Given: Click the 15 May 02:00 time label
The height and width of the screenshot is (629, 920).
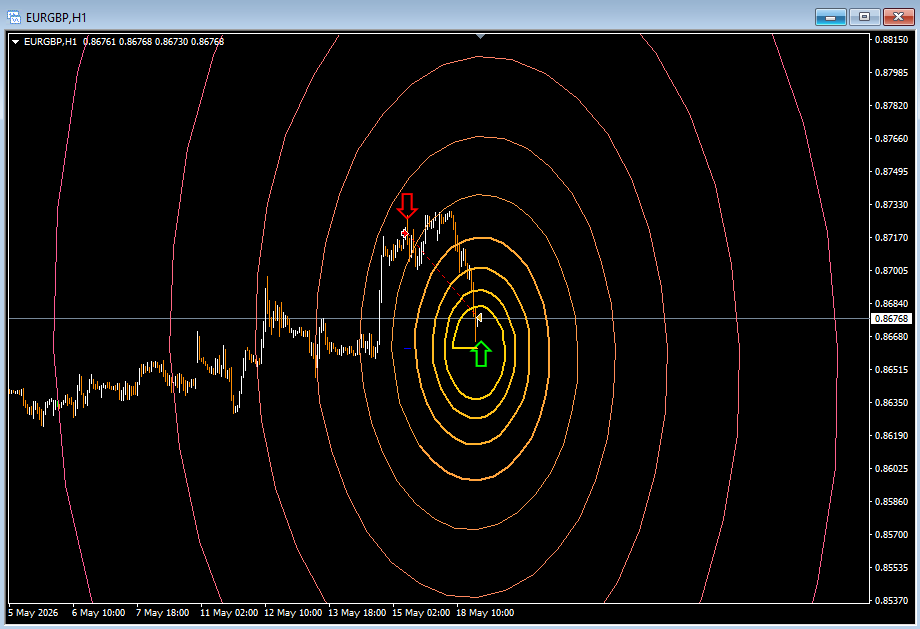Looking at the screenshot, I should pos(421,613).
